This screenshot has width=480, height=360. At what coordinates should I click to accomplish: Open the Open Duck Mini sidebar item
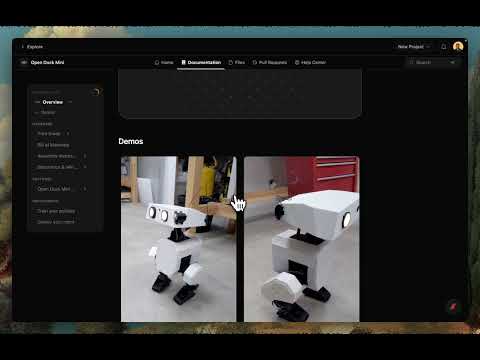(55, 189)
